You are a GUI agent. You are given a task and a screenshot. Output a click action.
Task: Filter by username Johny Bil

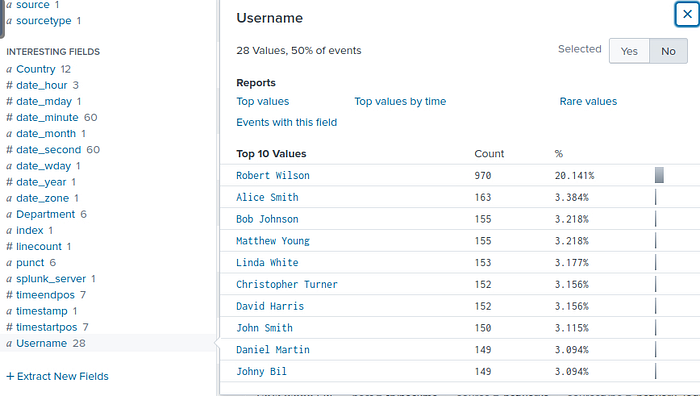point(262,371)
